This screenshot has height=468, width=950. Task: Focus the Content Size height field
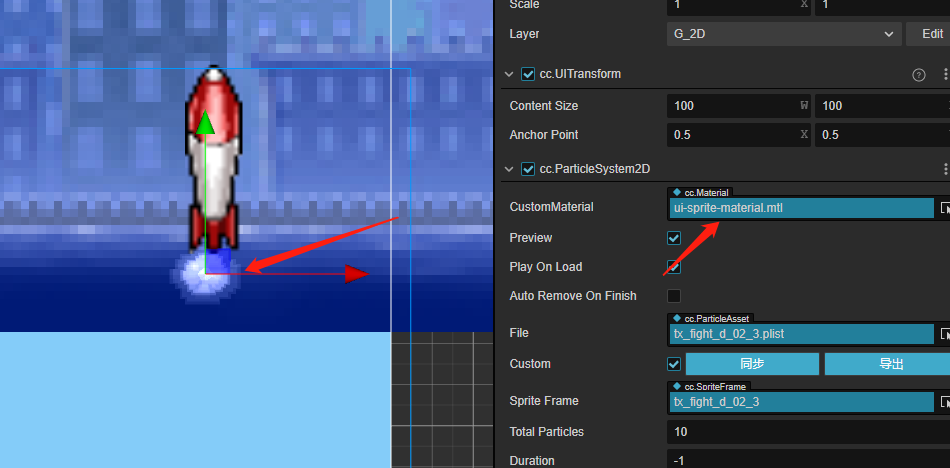coord(882,105)
